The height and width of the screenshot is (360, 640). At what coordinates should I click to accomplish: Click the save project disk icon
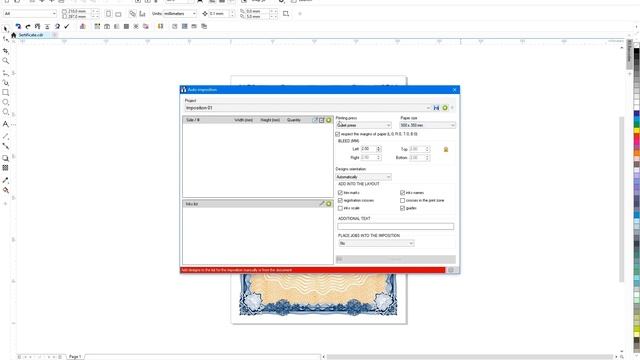[436, 108]
